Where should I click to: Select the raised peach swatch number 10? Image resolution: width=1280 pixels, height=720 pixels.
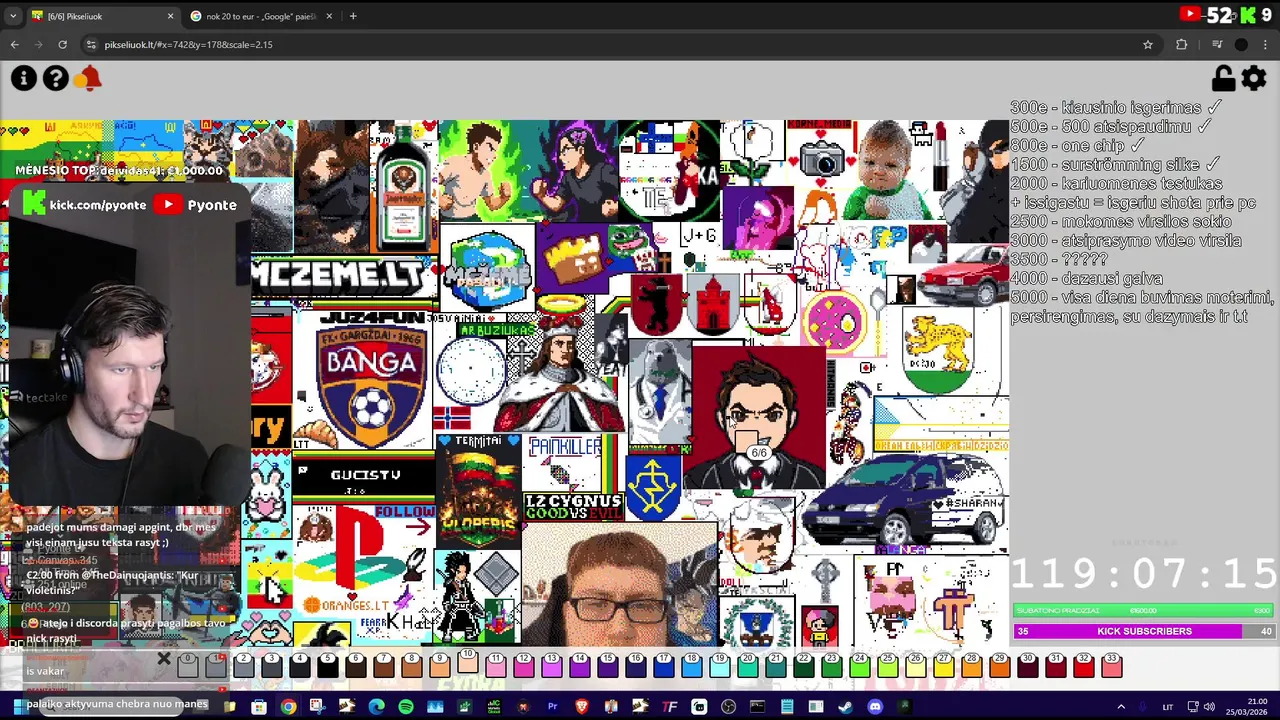tap(467, 661)
